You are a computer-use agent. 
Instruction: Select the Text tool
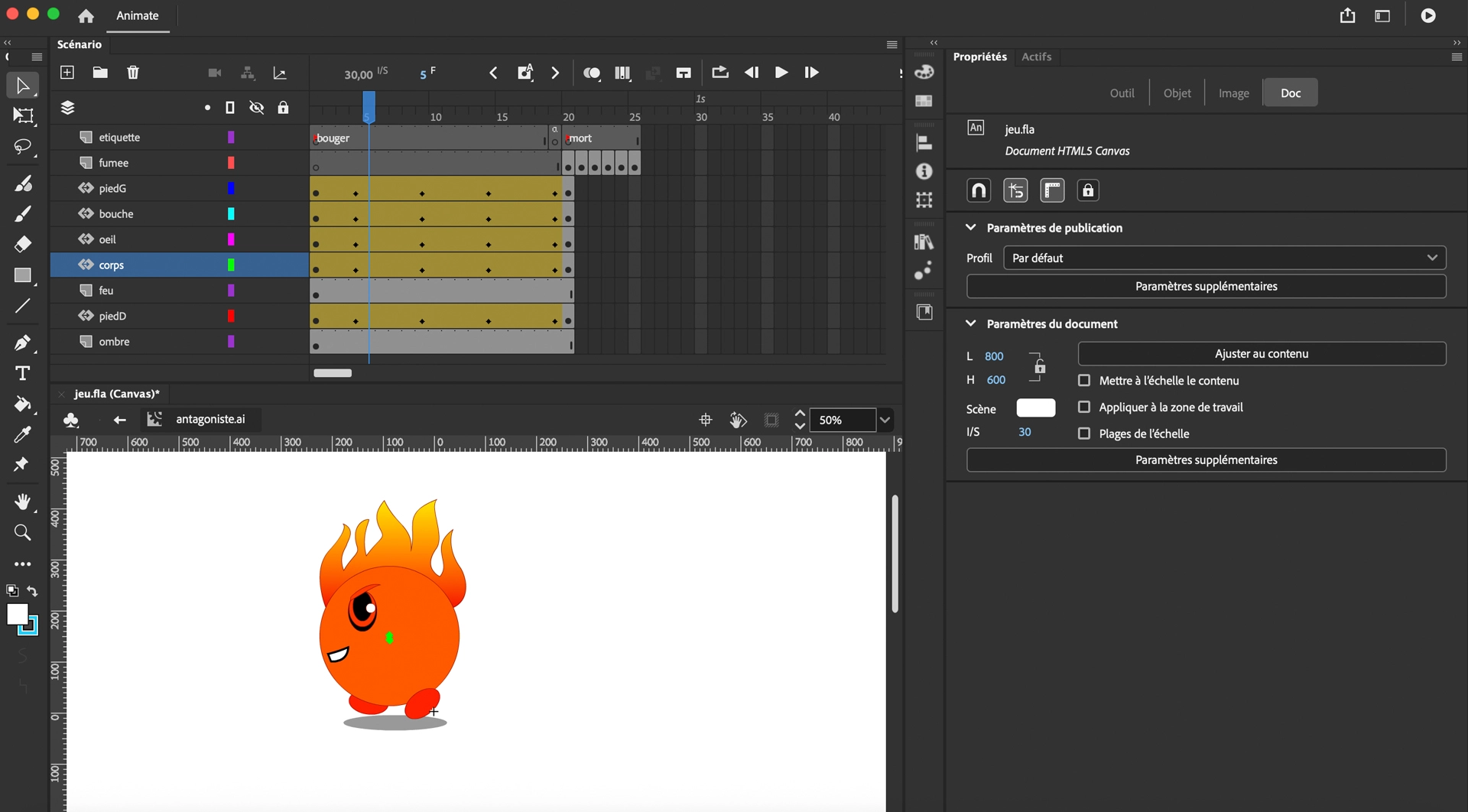pos(22,373)
